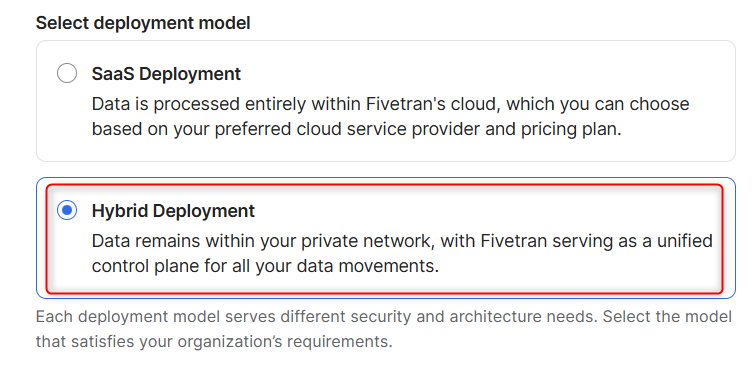Screen dimensions: 754x368
Task: Click the "SaaS Deployment" option title
Action: pos(166,74)
